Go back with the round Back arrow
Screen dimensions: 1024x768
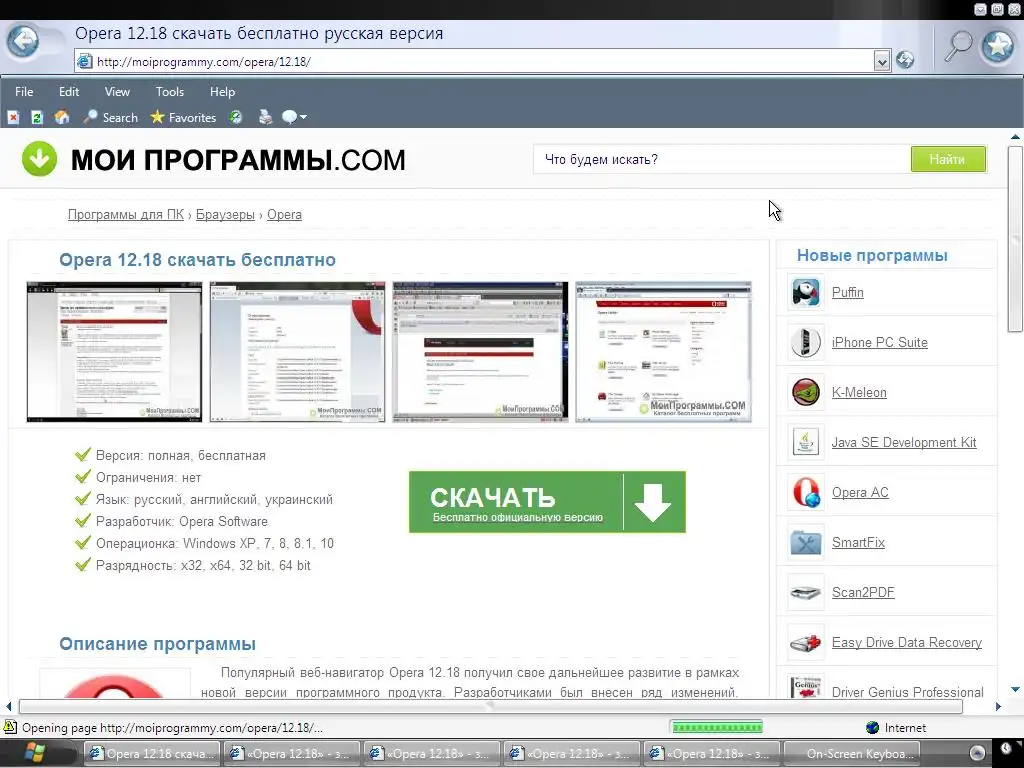(23, 42)
